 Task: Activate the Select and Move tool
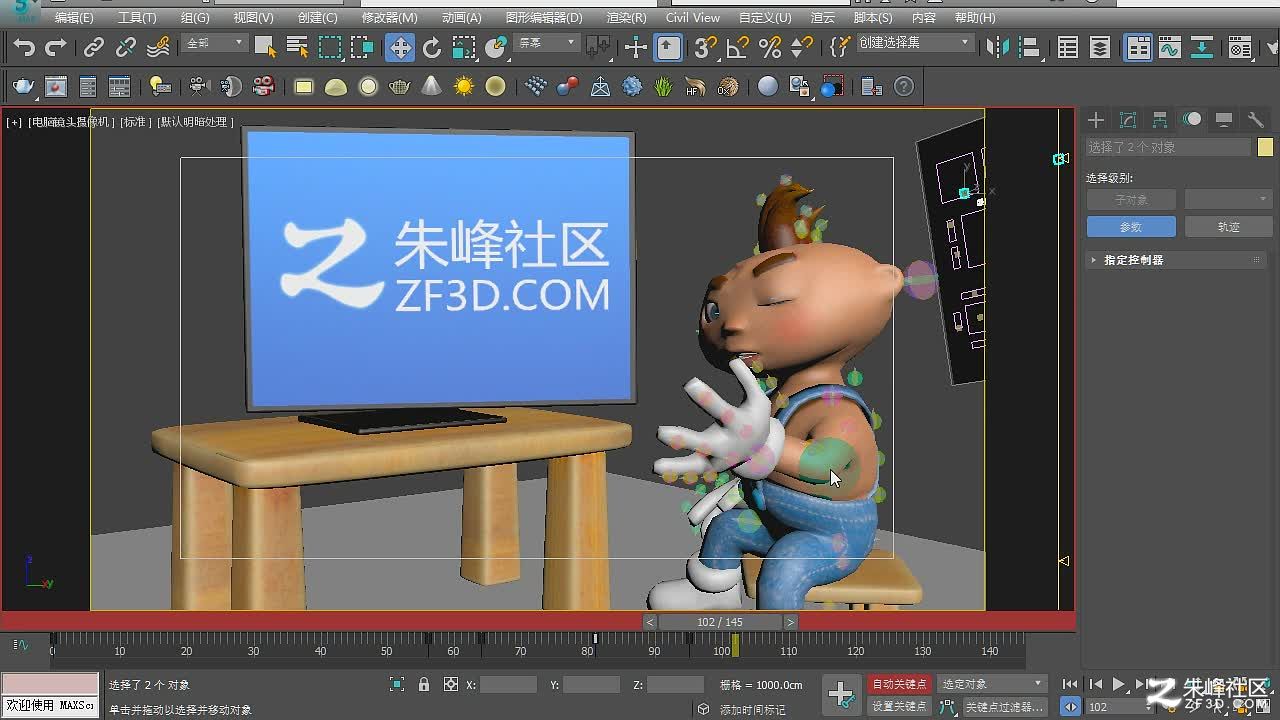(399, 47)
